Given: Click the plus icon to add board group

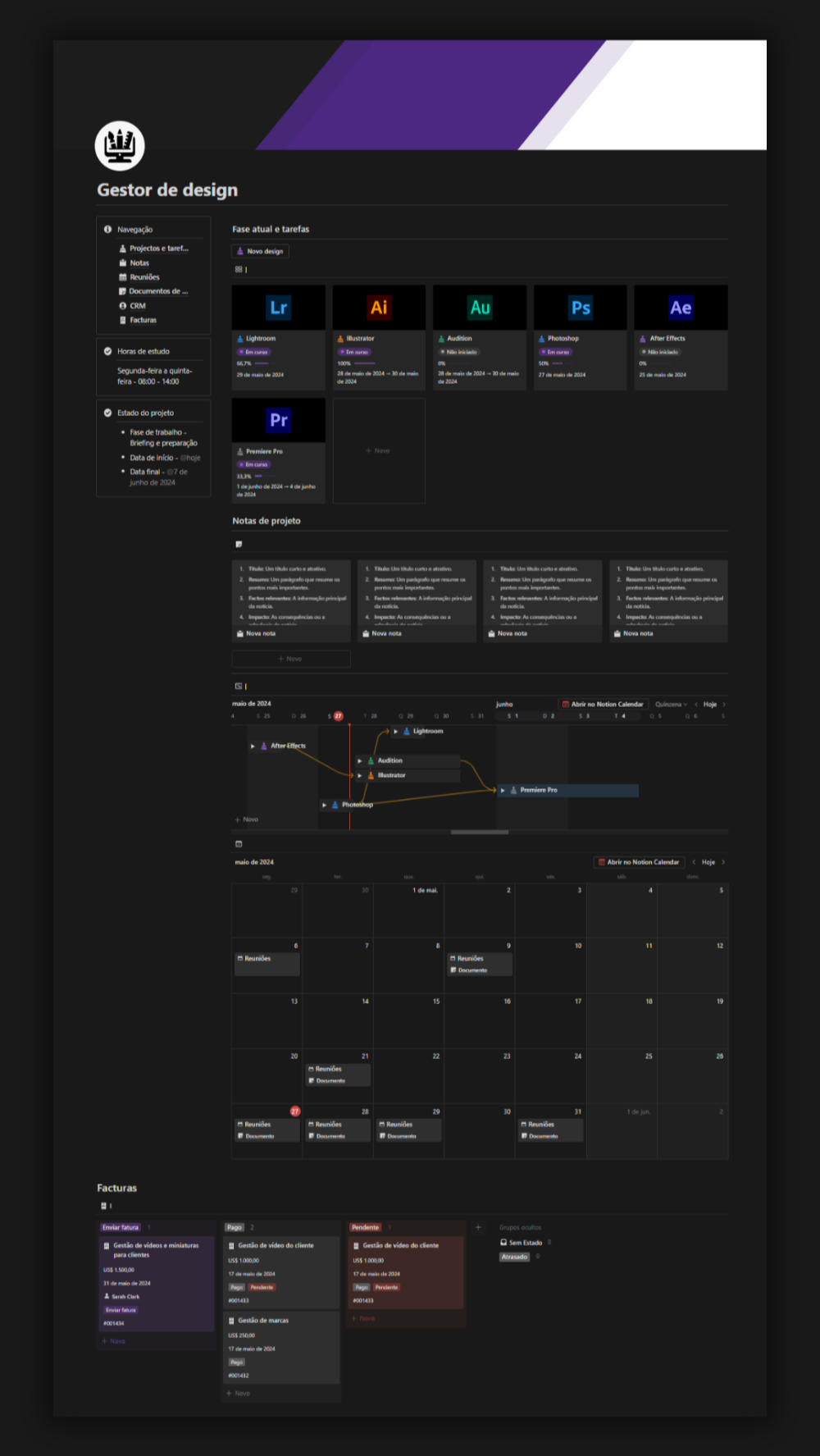Looking at the screenshot, I should [x=478, y=1227].
